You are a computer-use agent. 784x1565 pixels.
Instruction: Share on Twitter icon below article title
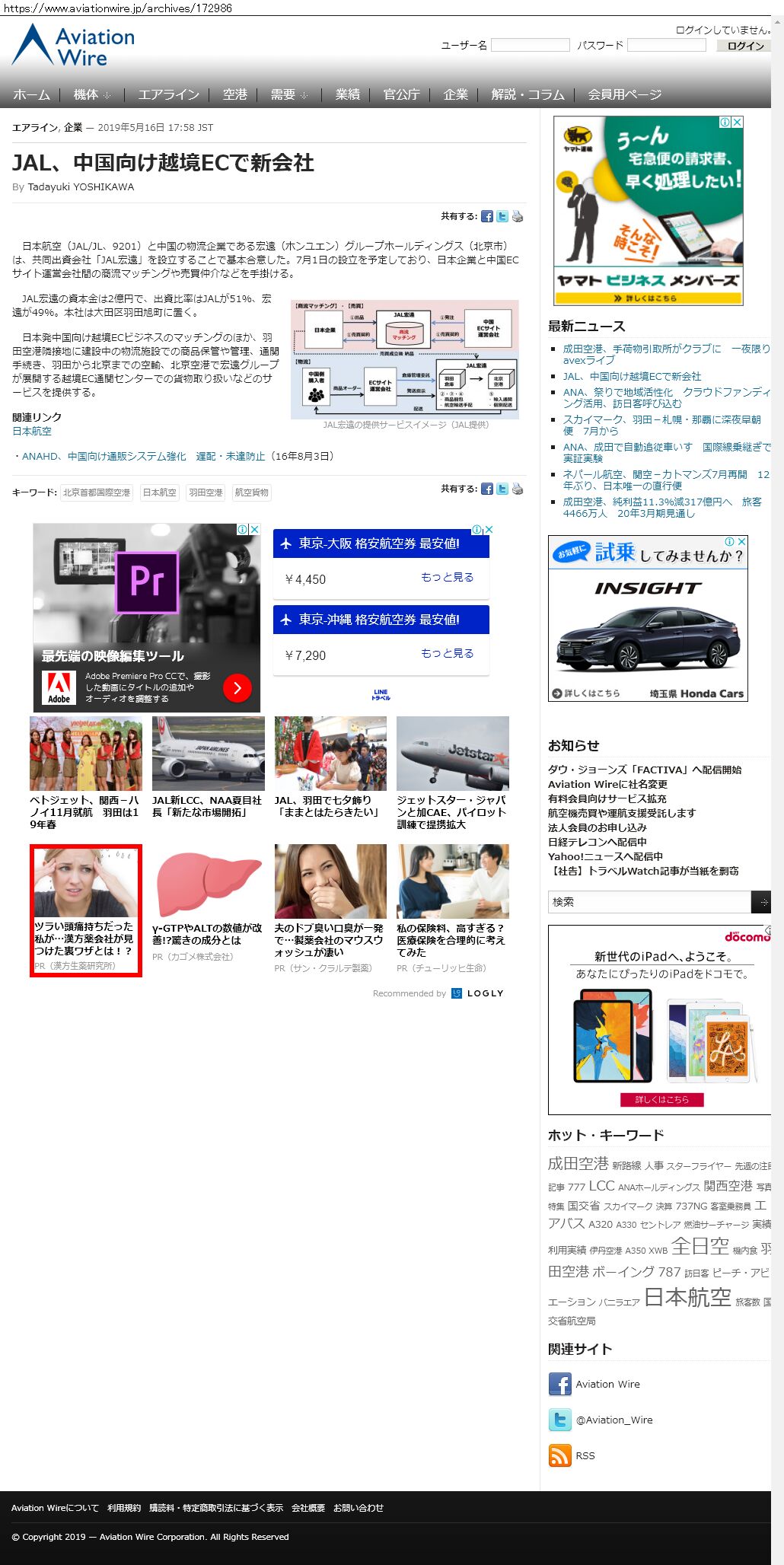pos(502,217)
